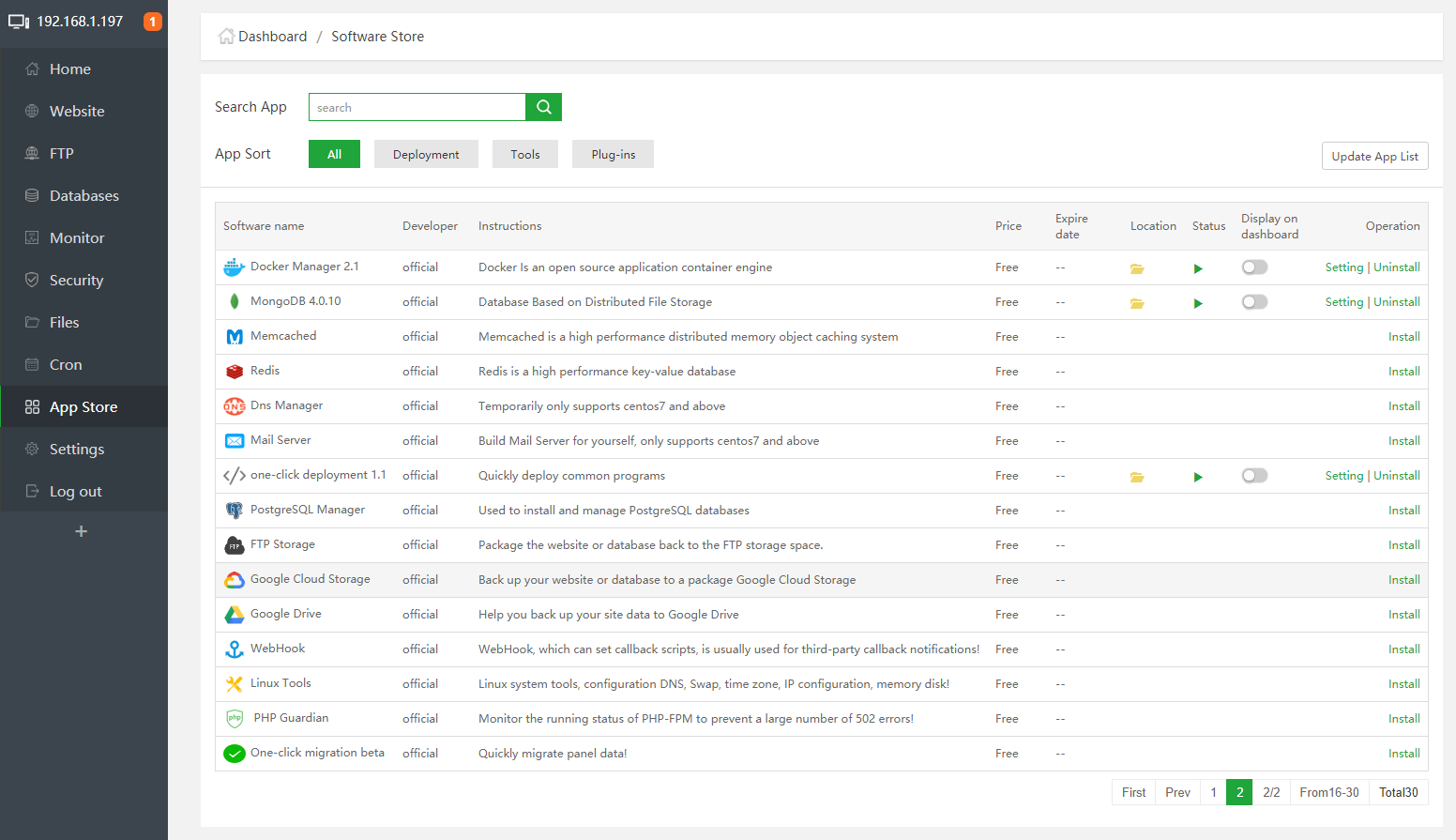Install the PostgreSQL Manager app
Image resolution: width=1456 pixels, height=840 pixels.
(1403, 511)
